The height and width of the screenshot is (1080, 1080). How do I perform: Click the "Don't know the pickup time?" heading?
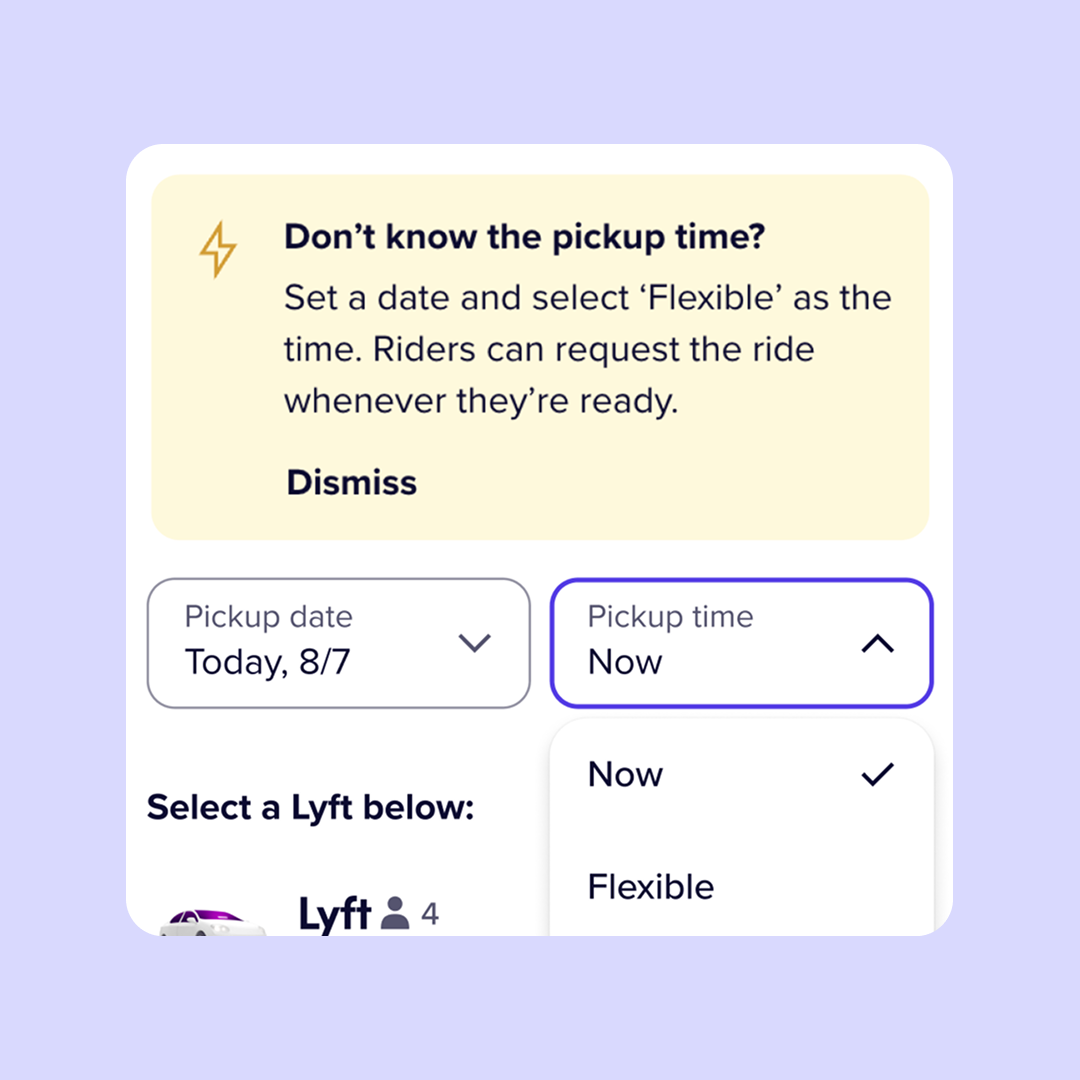(524, 237)
